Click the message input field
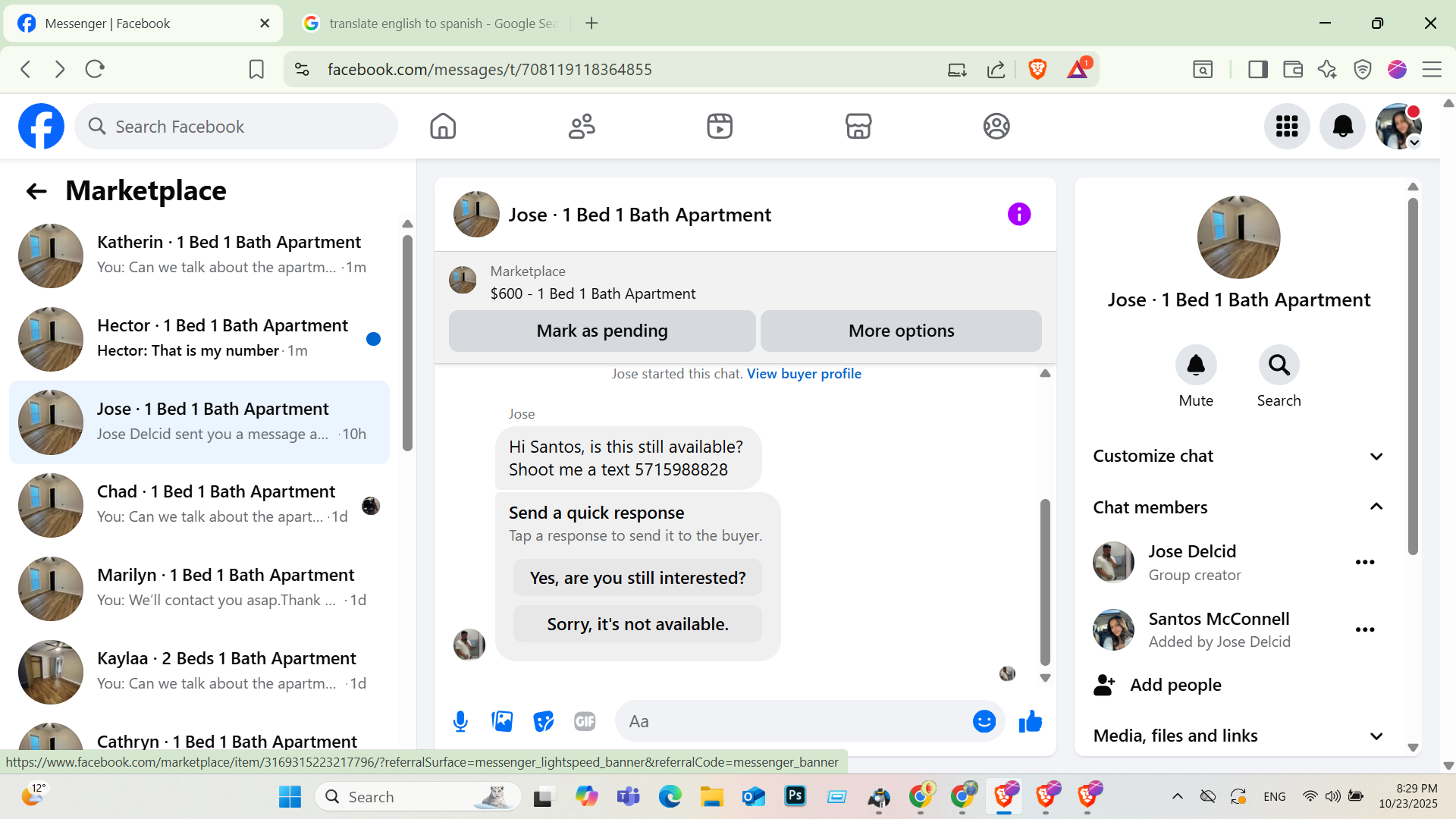Screen dimensions: 1456x819 [x=796, y=721]
